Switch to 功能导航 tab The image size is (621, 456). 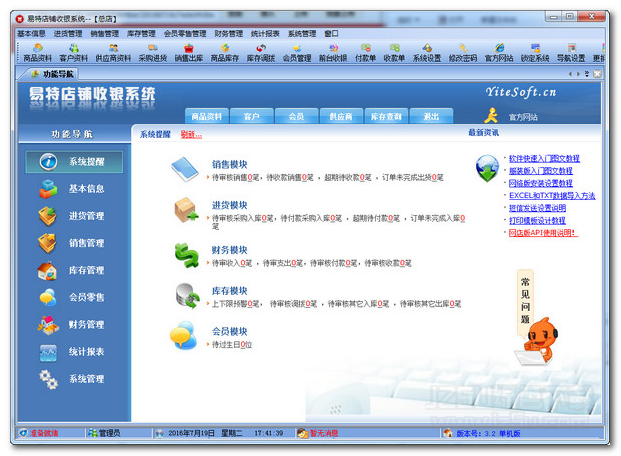click(53, 74)
